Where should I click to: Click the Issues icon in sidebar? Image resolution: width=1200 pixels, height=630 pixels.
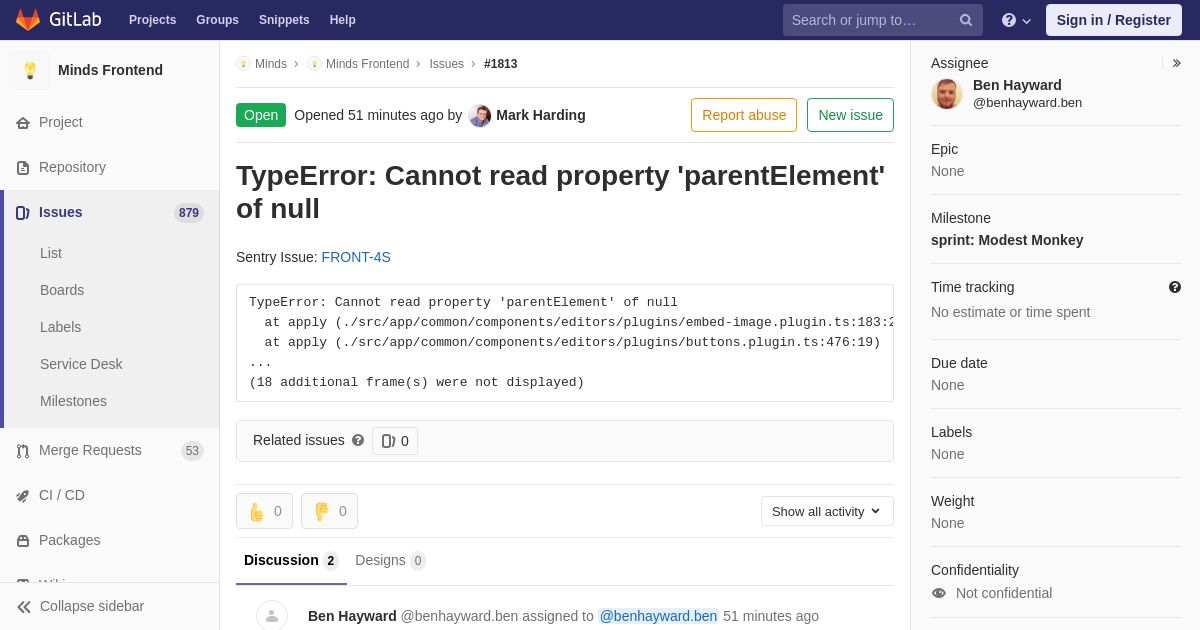tap(23, 212)
